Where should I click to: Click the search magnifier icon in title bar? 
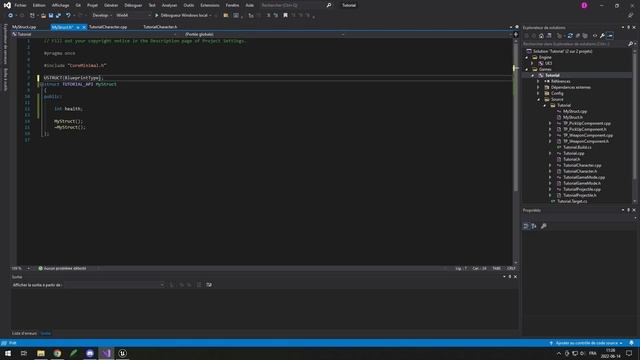click(329, 5)
